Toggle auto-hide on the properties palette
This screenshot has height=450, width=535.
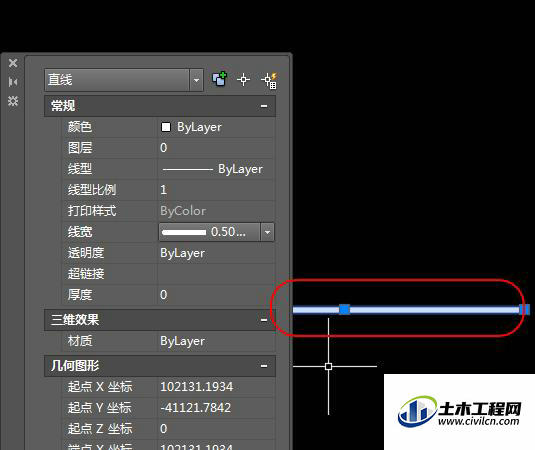point(13,82)
